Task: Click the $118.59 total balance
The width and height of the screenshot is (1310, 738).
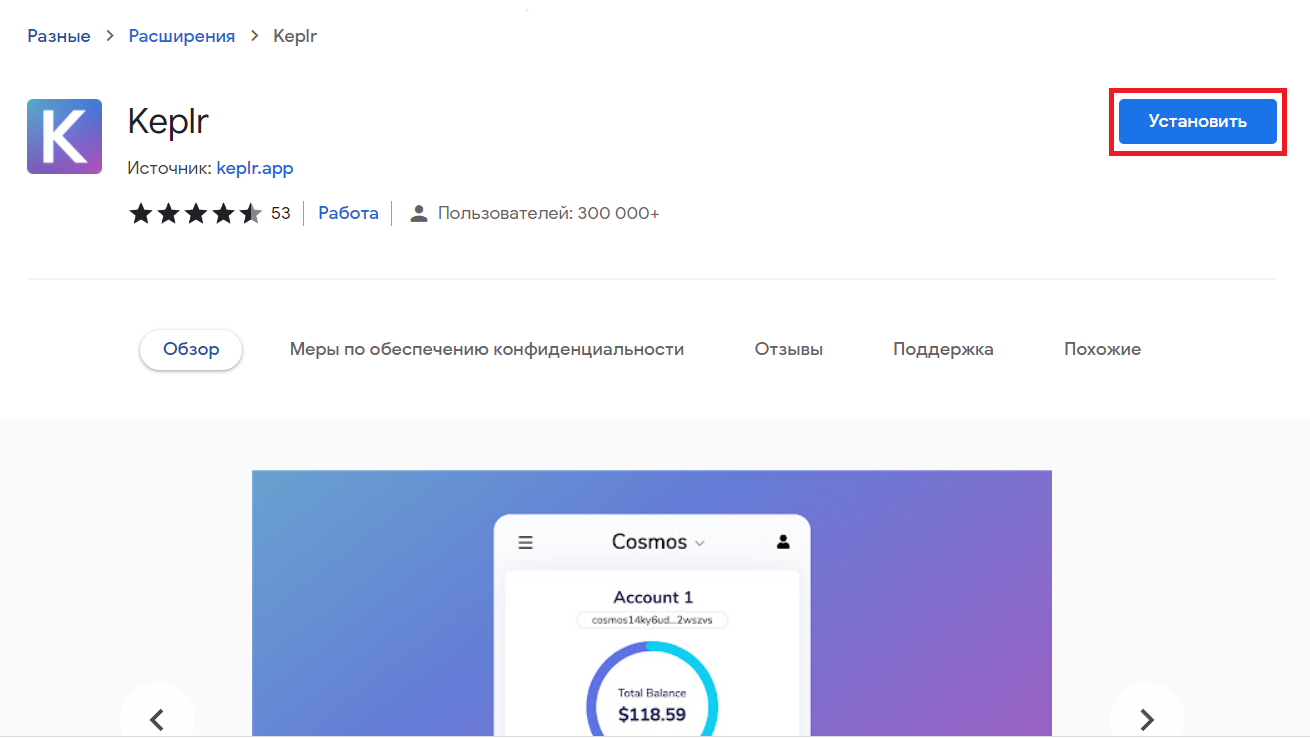Action: 652,714
